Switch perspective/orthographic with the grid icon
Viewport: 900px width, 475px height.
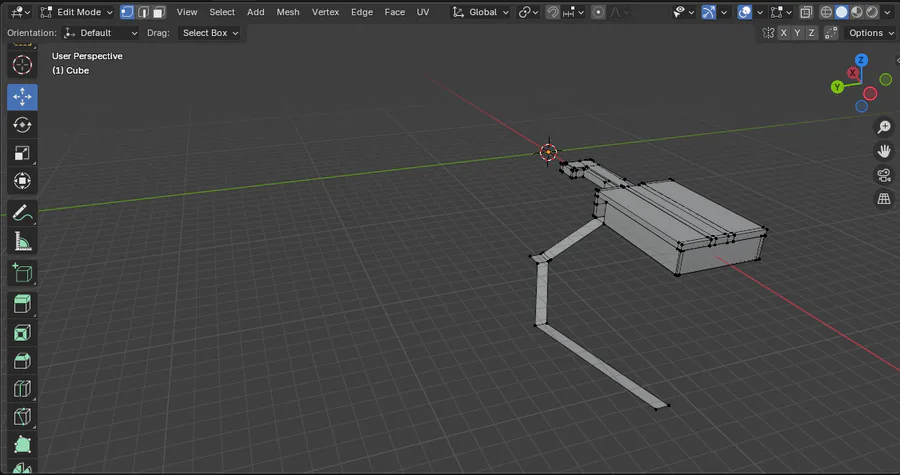884,199
